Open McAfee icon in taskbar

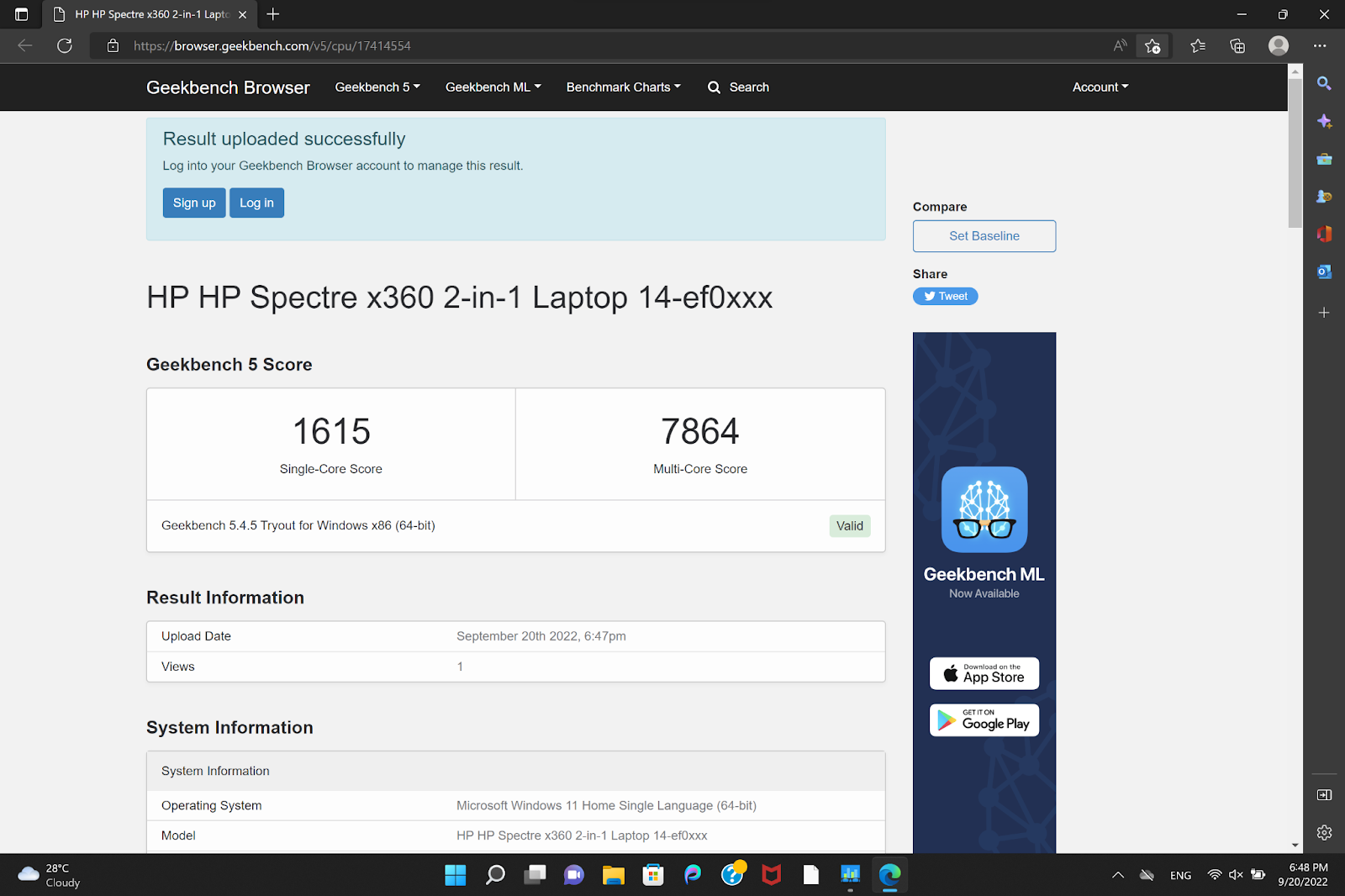pos(772,875)
